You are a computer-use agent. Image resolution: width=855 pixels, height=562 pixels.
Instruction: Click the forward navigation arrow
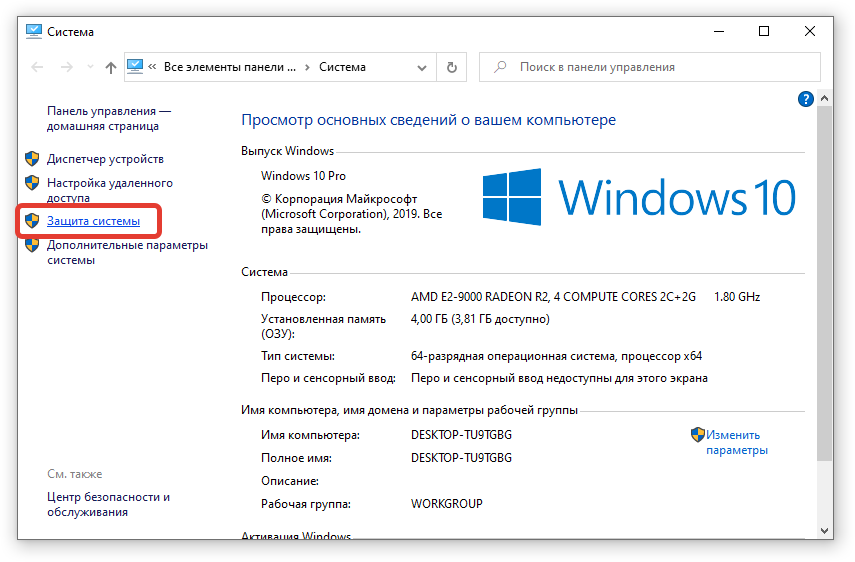[x=66, y=68]
